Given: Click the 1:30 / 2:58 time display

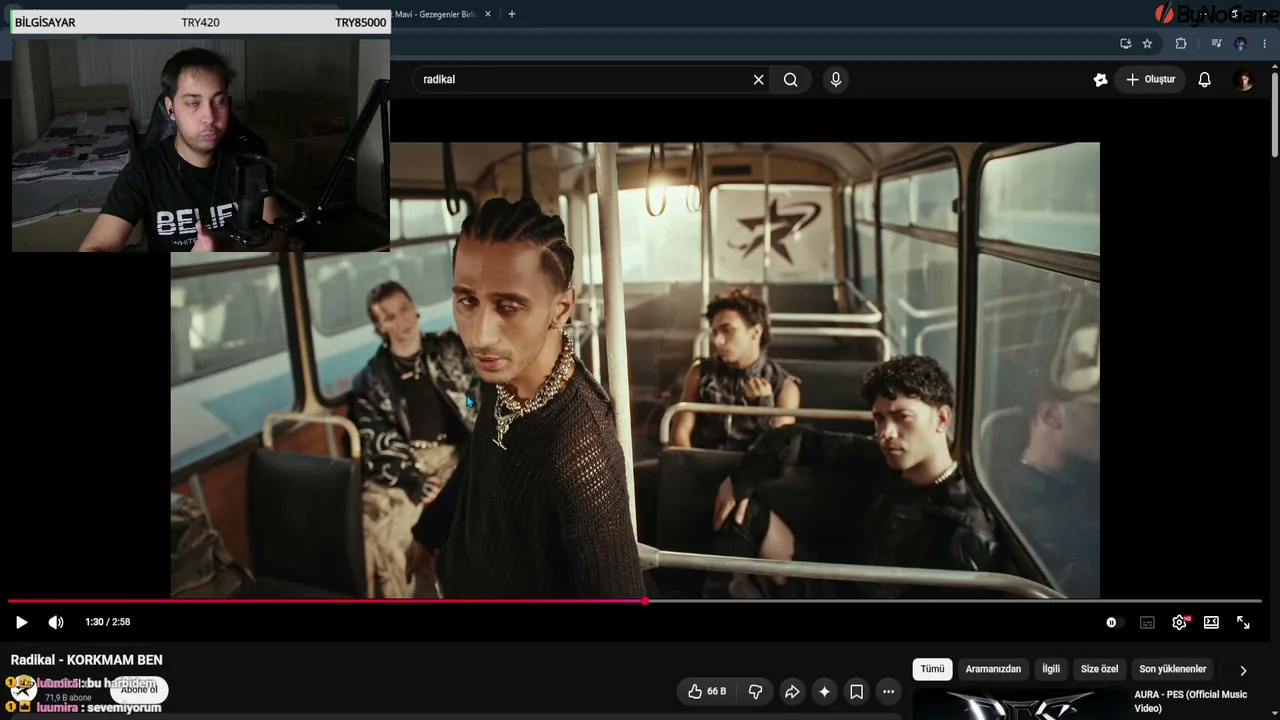Looking at the screenshot, I should click(x=108, y=622).
